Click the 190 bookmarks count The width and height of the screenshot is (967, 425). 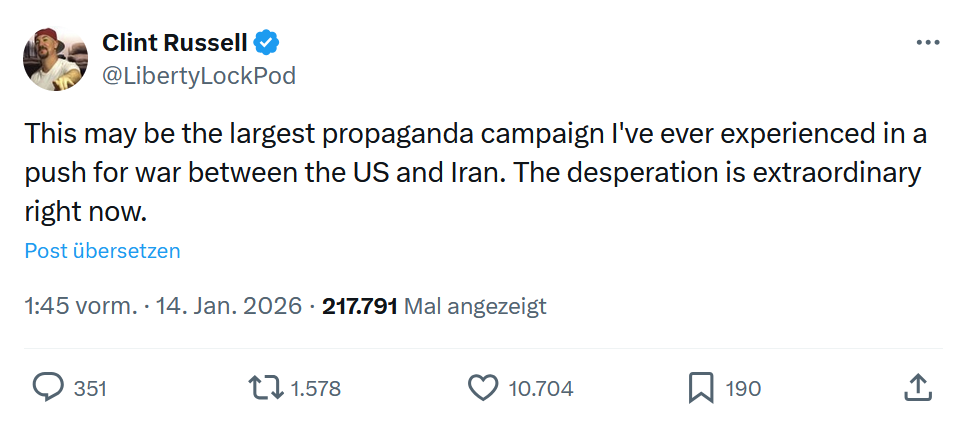click(743, 389)
